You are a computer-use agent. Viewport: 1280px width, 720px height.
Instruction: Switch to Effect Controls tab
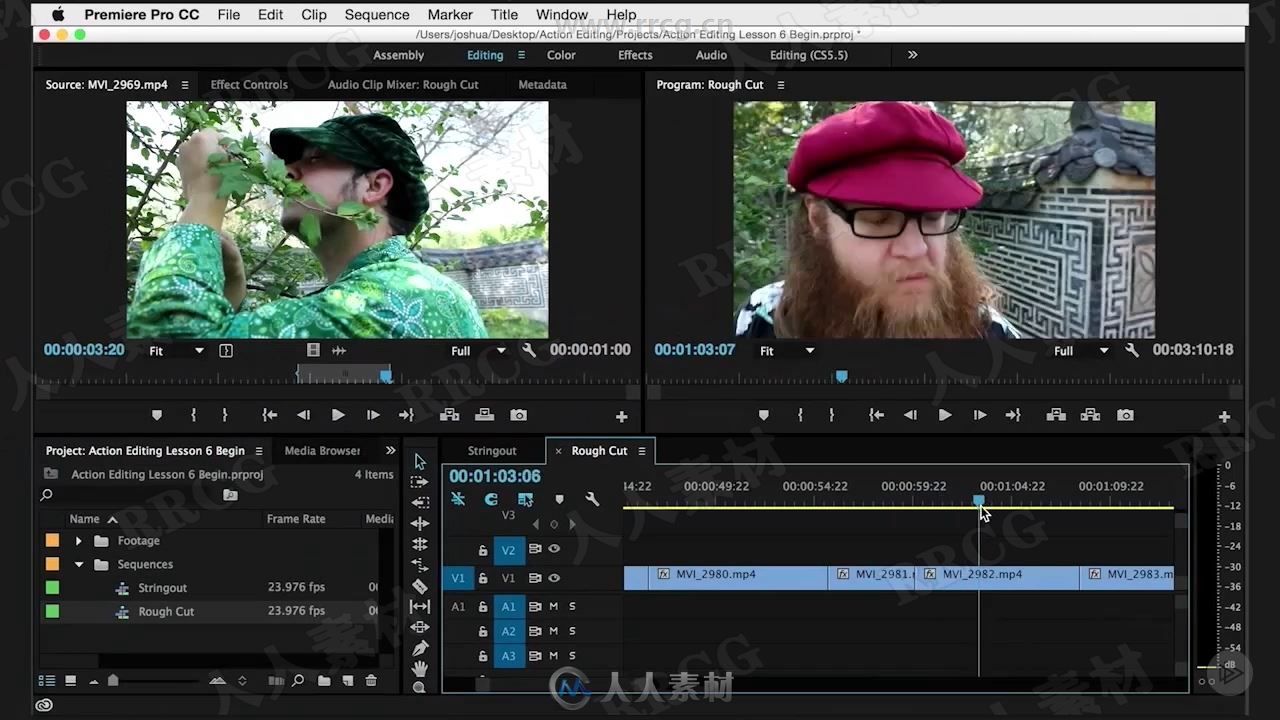(x=249, y=85)
